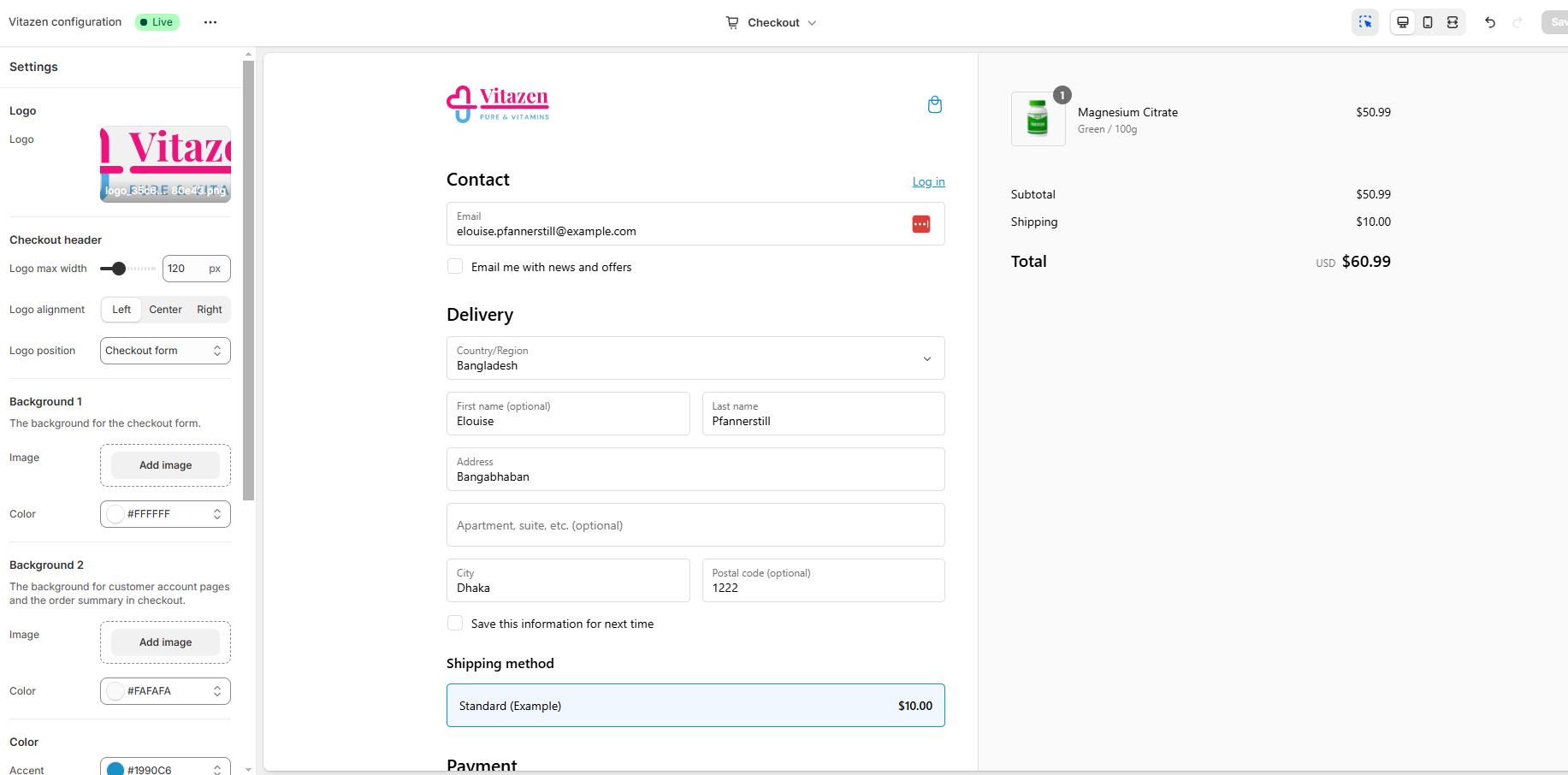Image resolution: width=1568 pixels, height=775 pixels.
Task: Open Background 2 color #FAFAFA picker
Action: click(165, 691)
